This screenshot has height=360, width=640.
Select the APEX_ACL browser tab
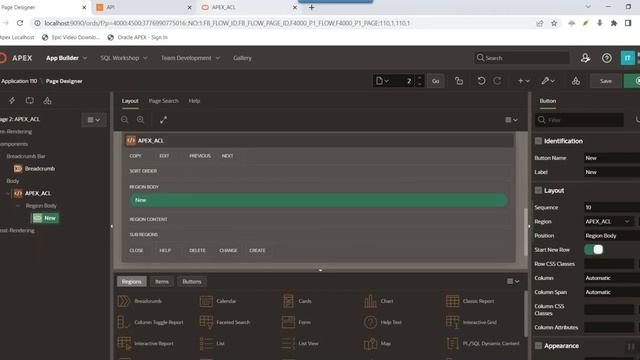pos(249,7)
